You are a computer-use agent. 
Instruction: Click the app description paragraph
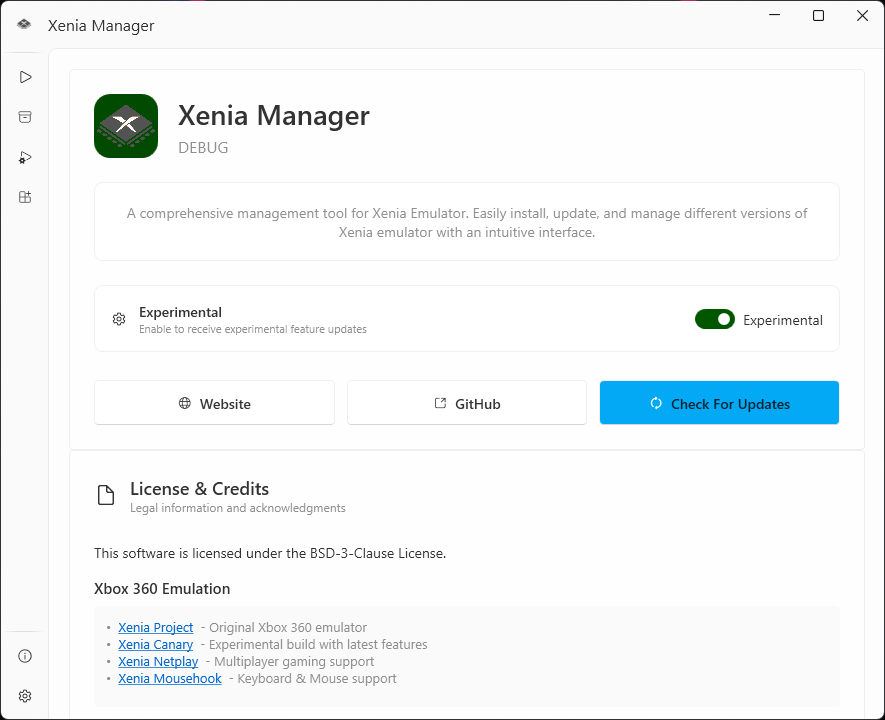tap(467, 222)
